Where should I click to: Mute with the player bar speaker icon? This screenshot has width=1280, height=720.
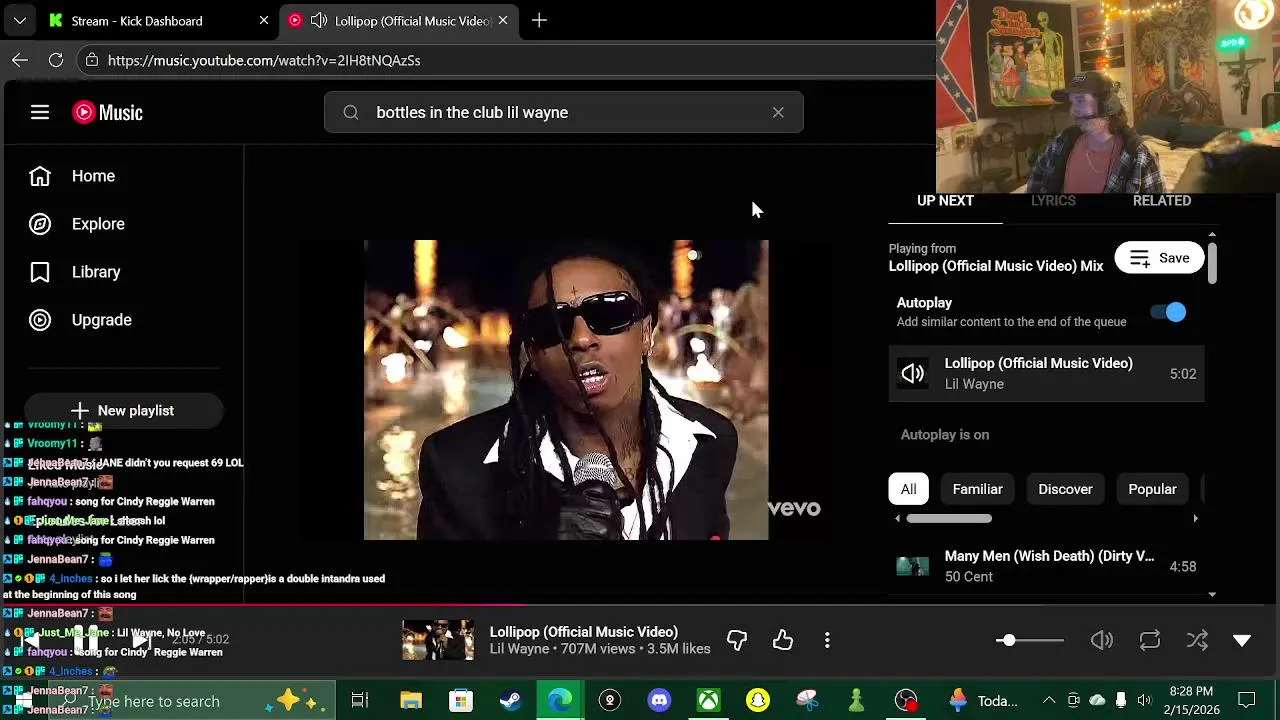coord(1102,640)
